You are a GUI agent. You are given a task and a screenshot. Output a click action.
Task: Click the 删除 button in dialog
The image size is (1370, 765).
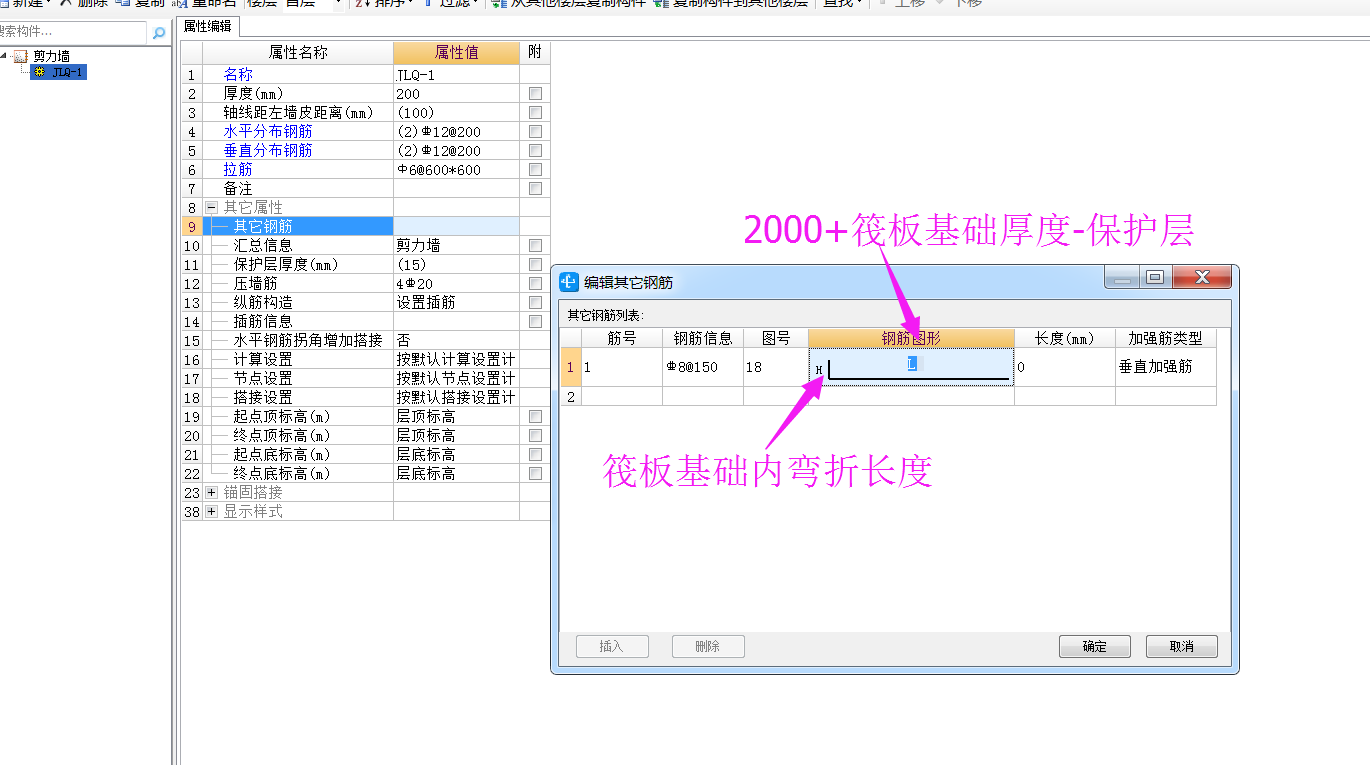(x=708, y=646)
